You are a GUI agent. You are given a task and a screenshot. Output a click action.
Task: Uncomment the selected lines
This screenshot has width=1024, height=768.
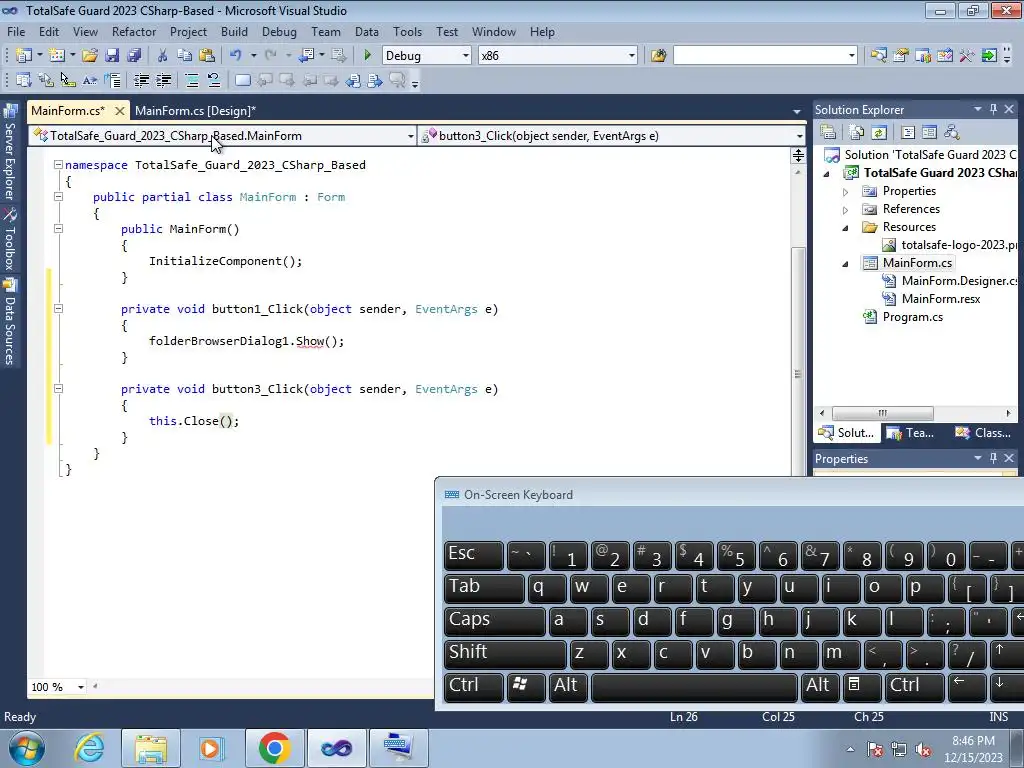(x=214, y=80)
